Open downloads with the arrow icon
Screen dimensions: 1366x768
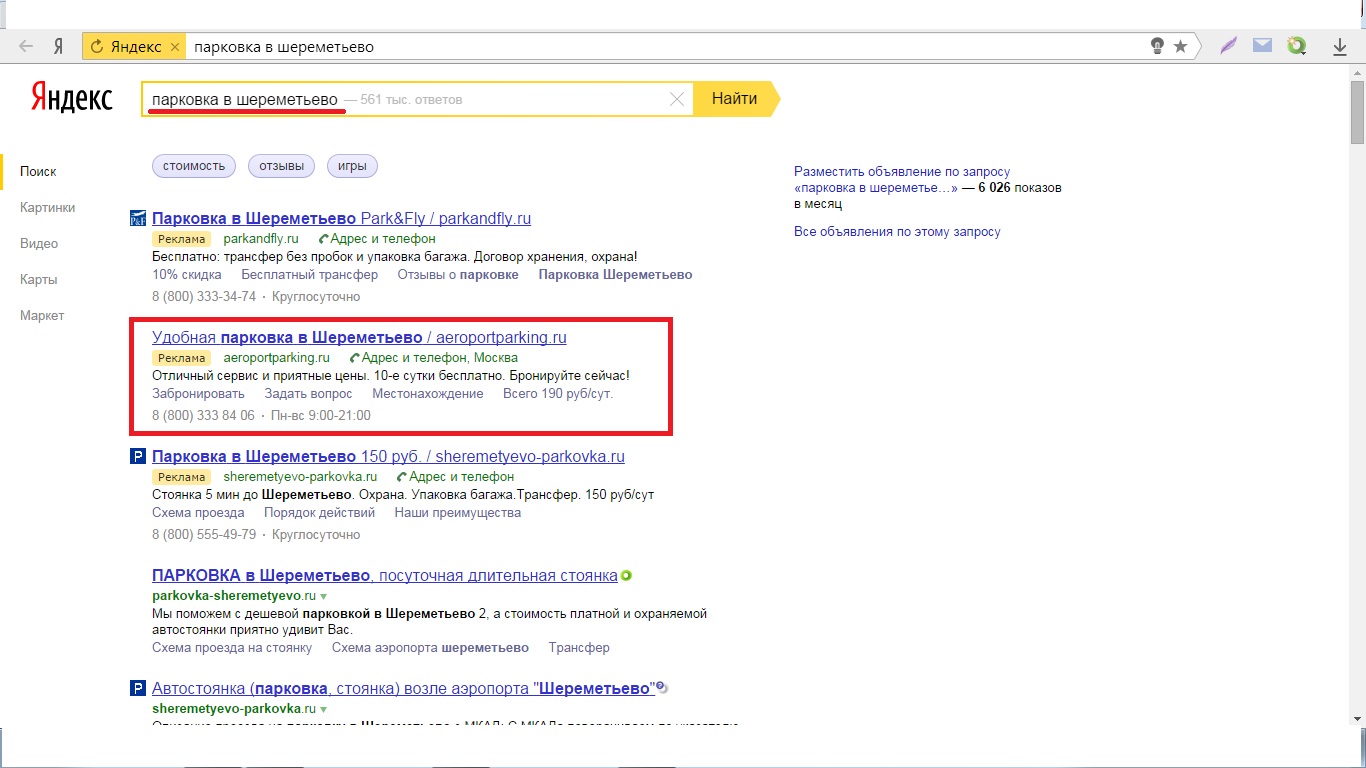[1340, 46]
